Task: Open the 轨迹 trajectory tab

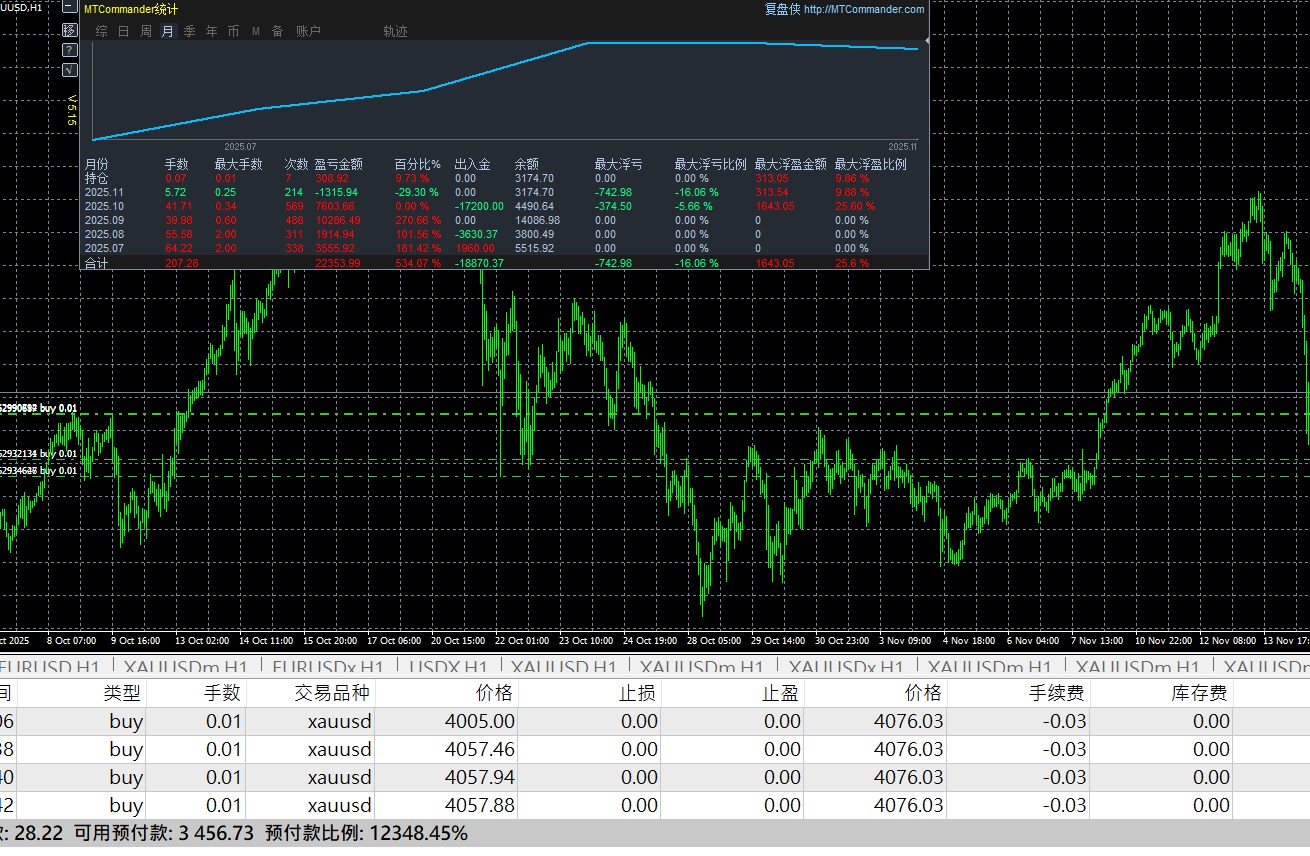Action: 395,31
